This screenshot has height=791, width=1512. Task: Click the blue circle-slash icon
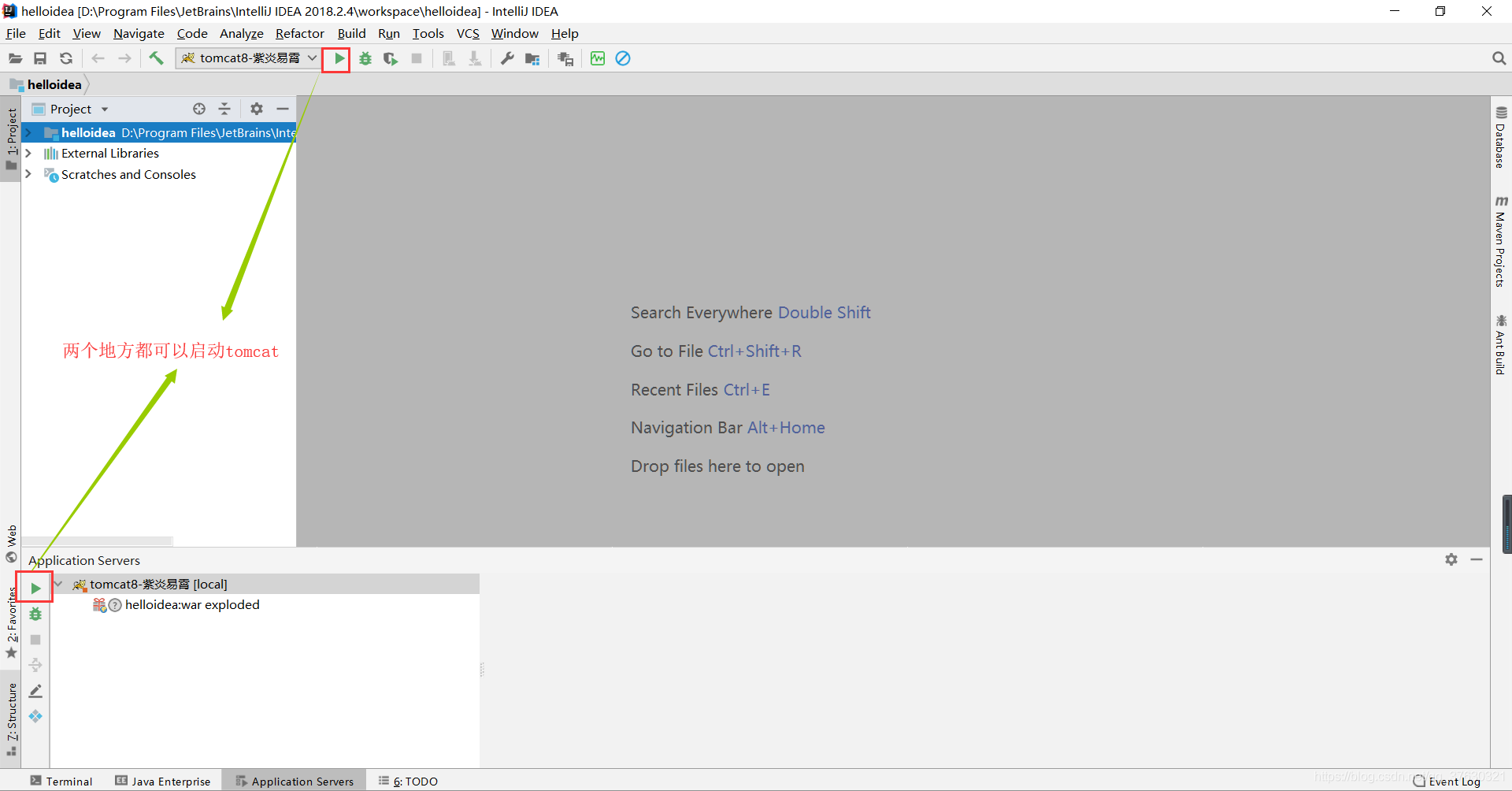coord(623,58)
